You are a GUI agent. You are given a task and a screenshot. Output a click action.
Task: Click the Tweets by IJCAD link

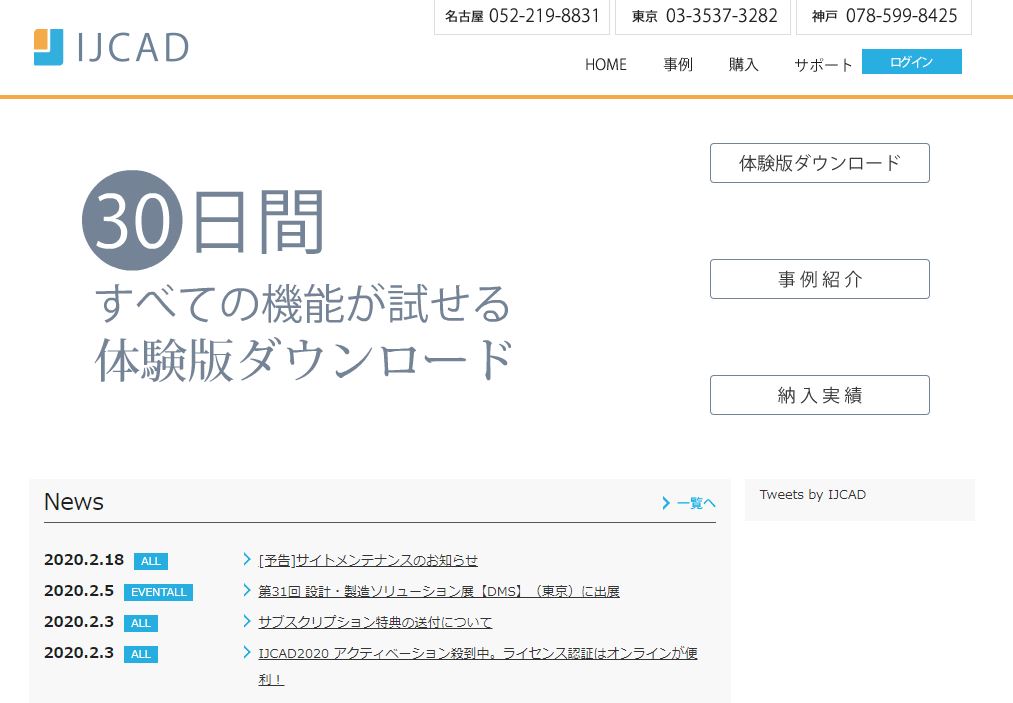click(812, 495)
